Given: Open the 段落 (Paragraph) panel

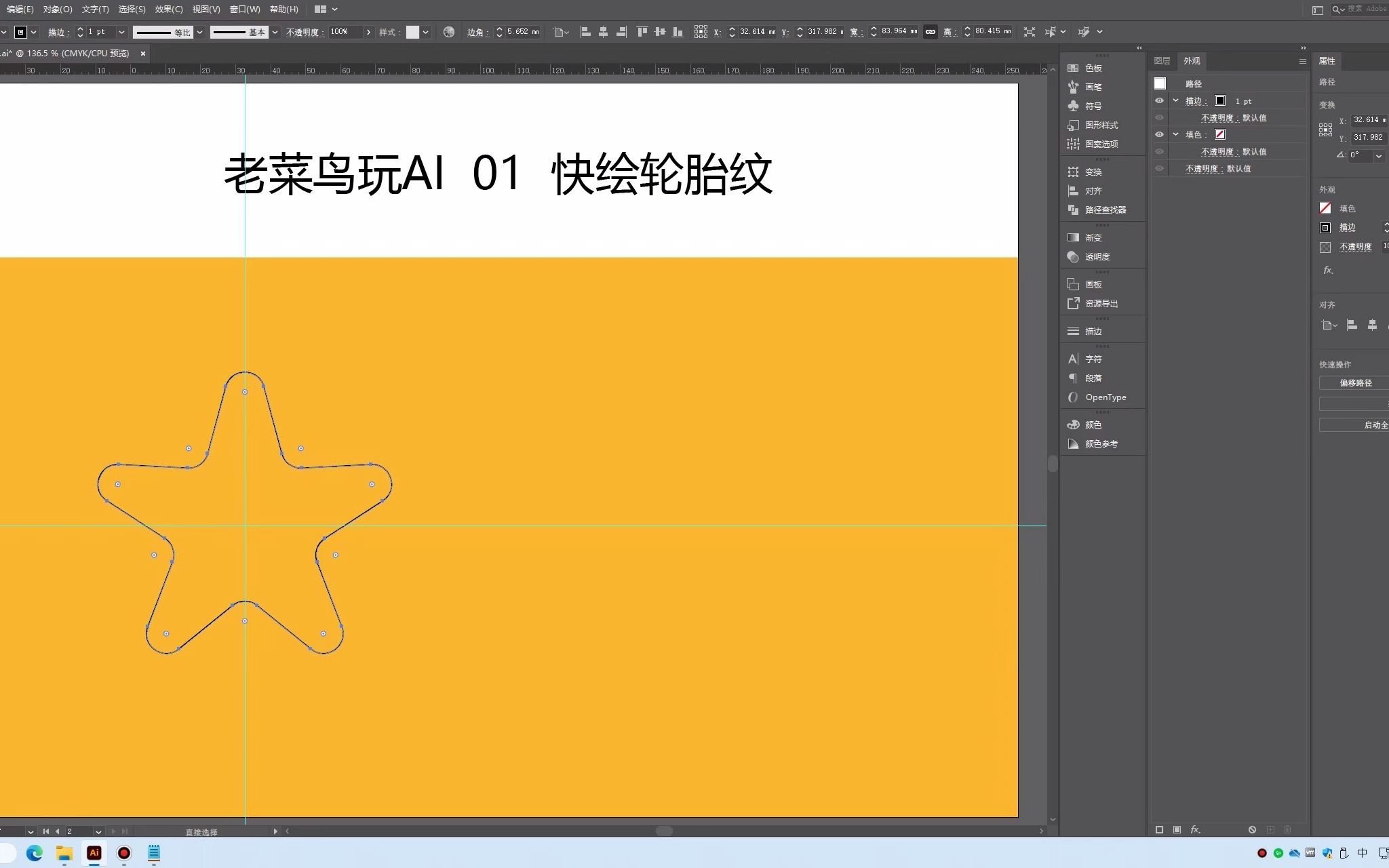Looking at the screenshot, I should pyautogui.click(x=1085, y=378).
